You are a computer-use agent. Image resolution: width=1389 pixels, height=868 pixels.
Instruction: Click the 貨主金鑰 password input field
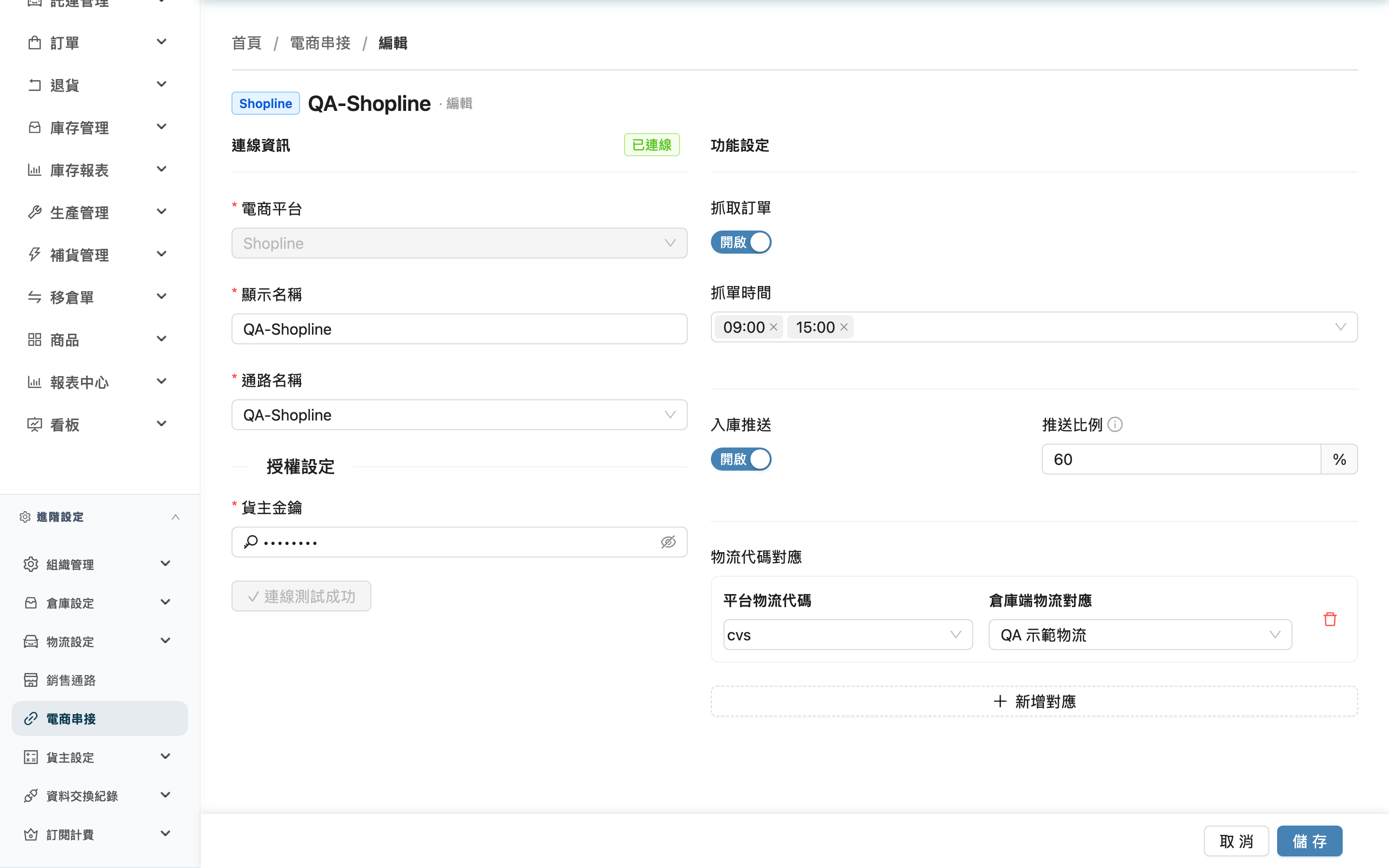459,542
